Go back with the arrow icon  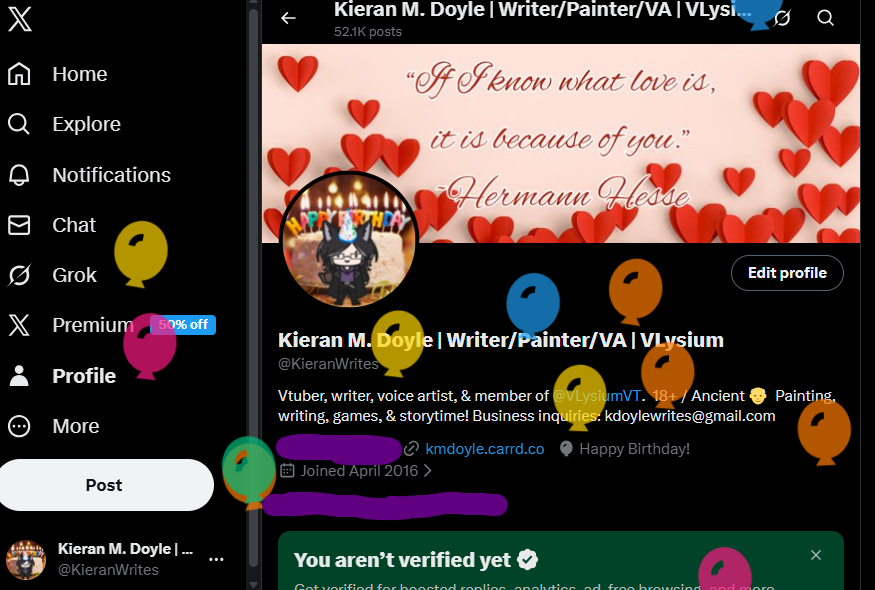point(288,18)
